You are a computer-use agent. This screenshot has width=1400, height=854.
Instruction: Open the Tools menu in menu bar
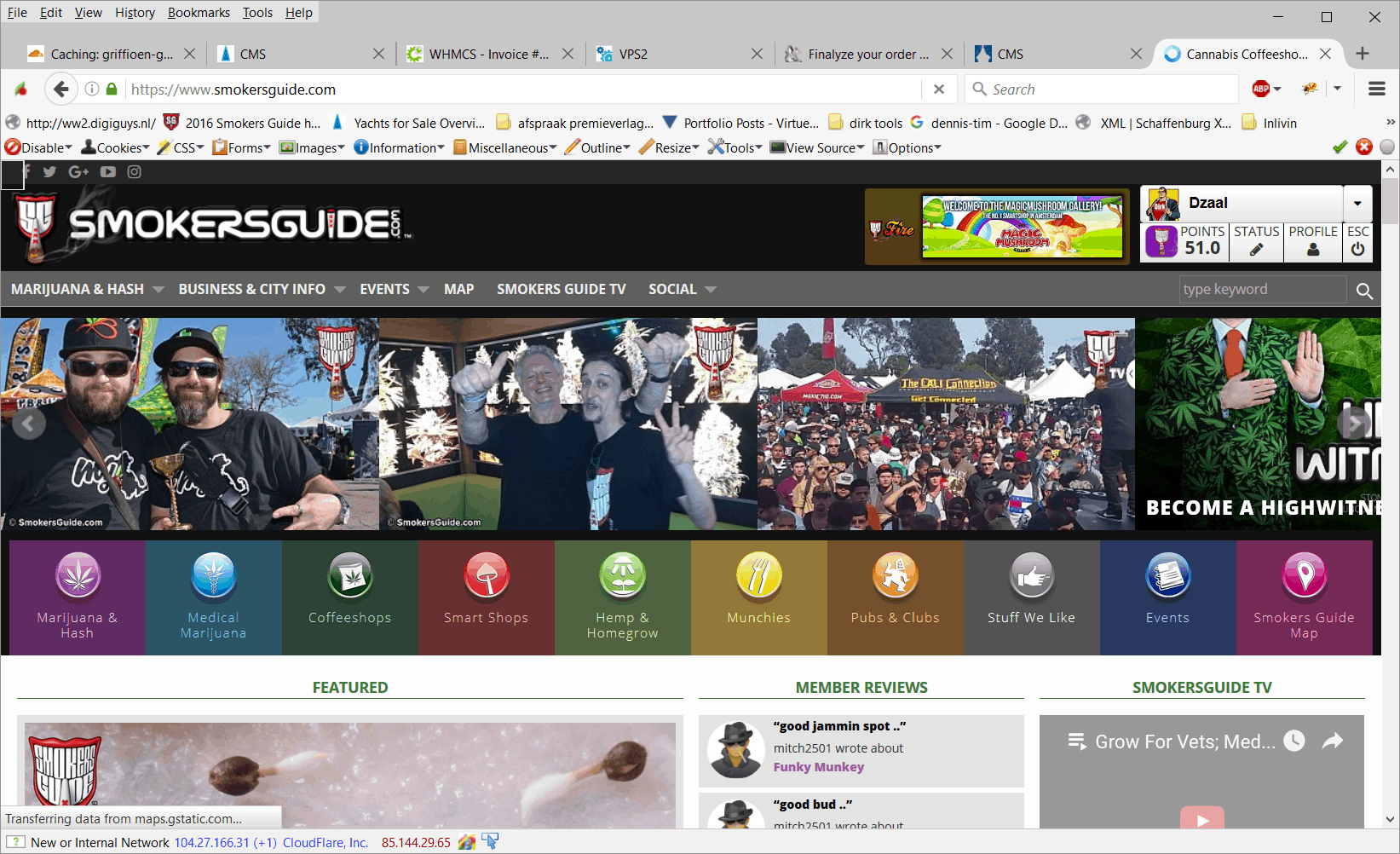click(x=257, y=12)
